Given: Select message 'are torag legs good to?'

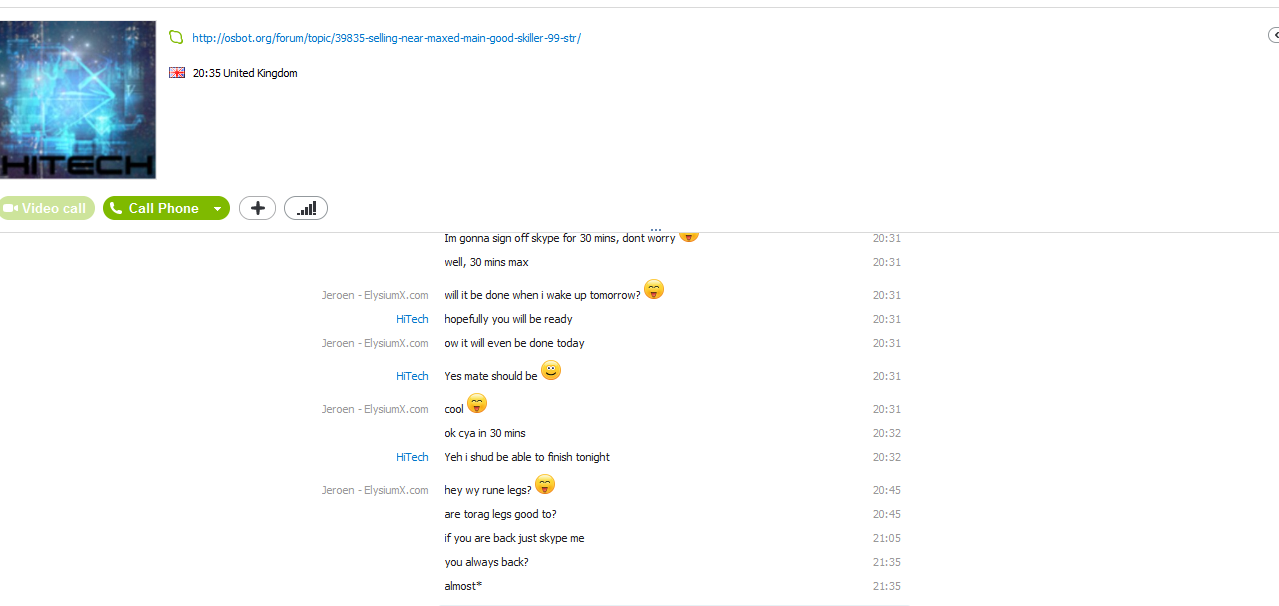Looking at the screenshot, I should tap(500, 514).
